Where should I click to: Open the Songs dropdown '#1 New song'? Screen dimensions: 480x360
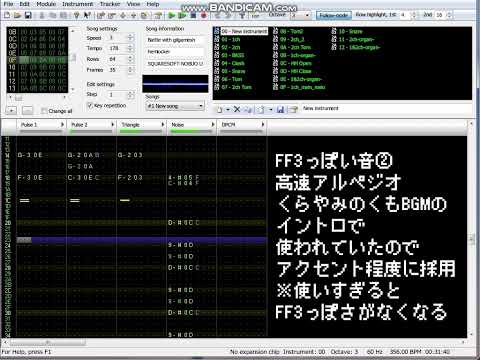175,106
